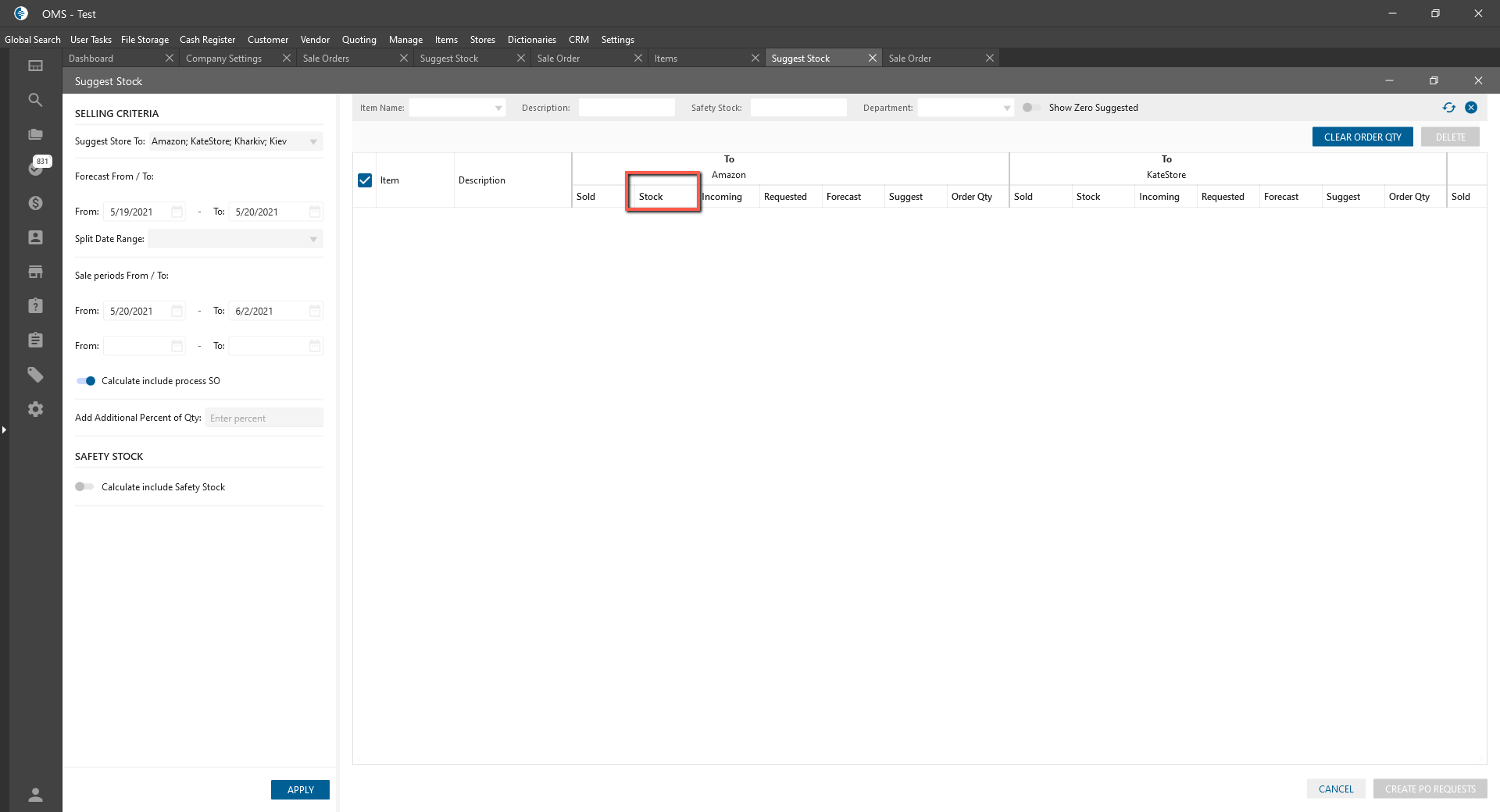Open calendar for Sale period From 5/20/2021
This screenshot has height=812, width=1500.
(x=177, y=311)
